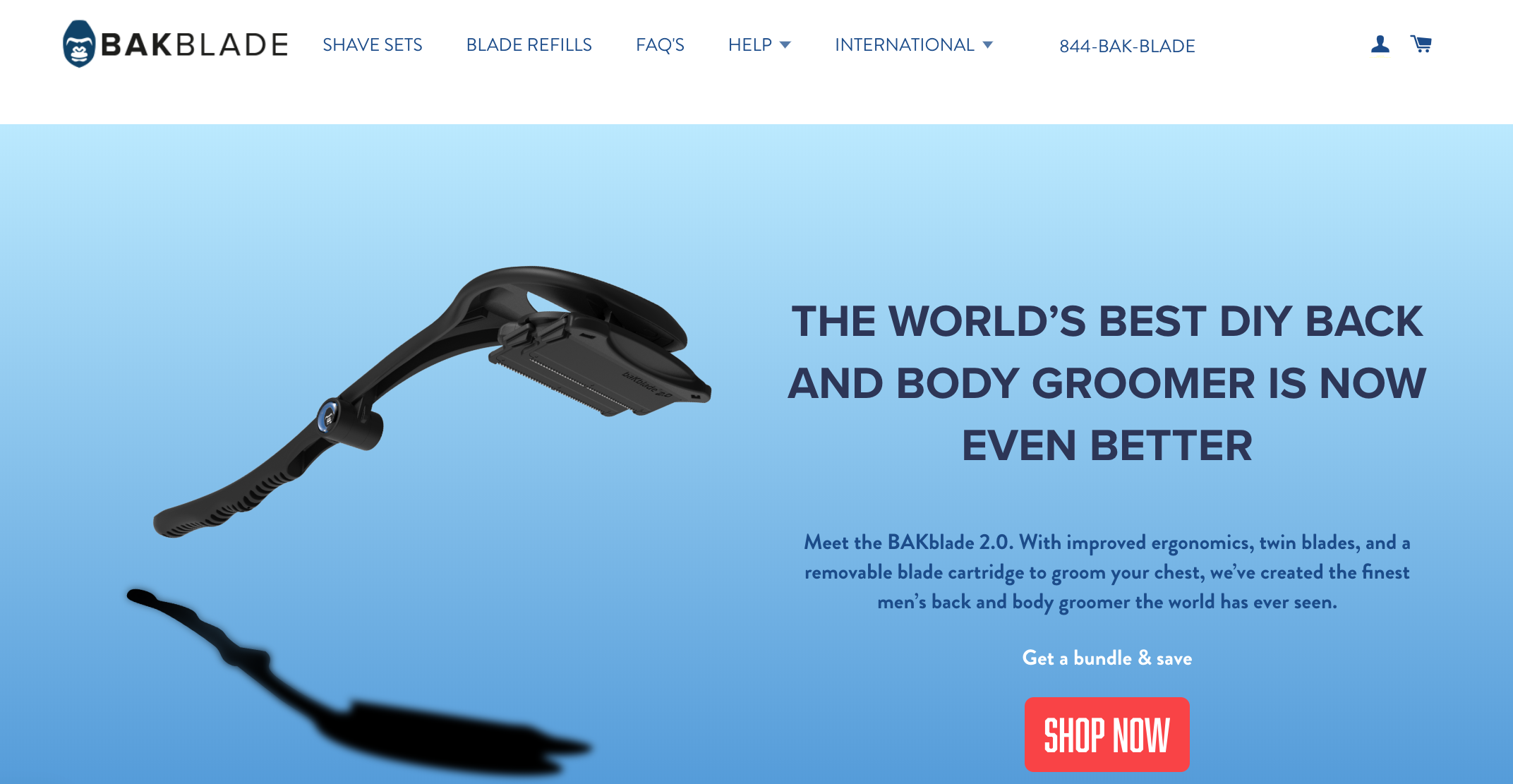Expand the International dropdown menu
1513x784 pixels.
pos(914,44)
